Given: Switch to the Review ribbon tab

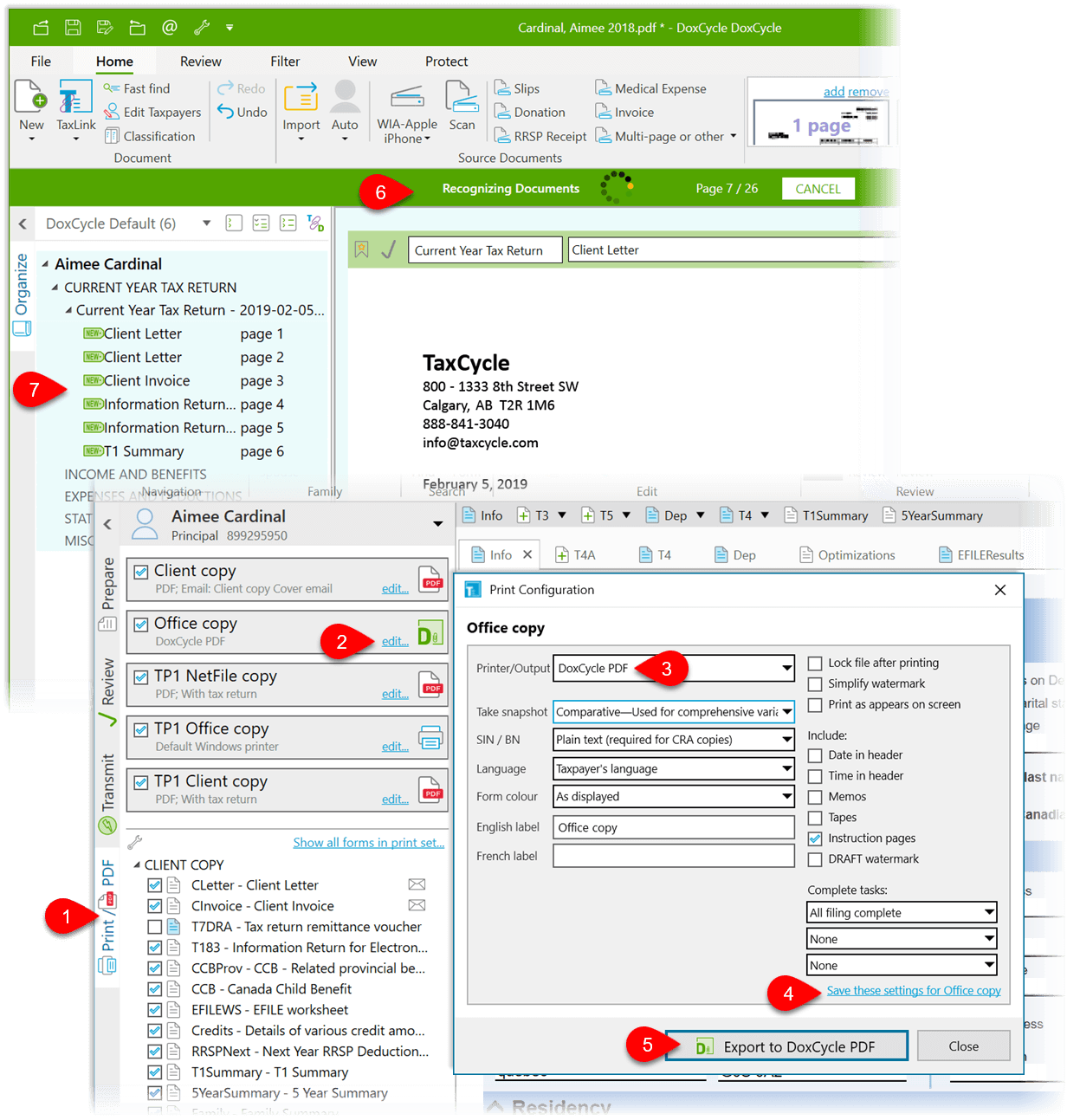Looking at the screenshot, I should click(x=200, y=62).
